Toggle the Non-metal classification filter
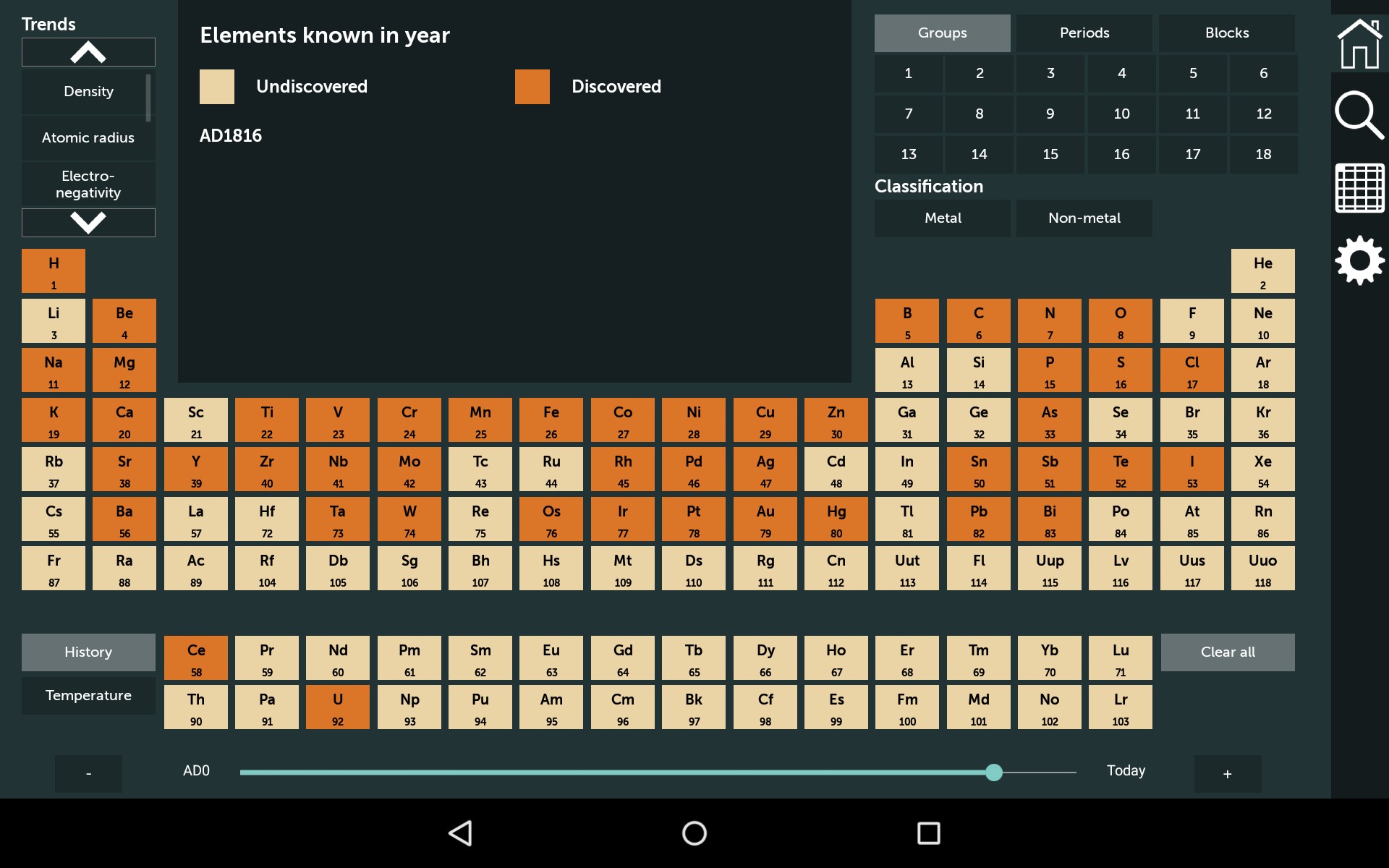Viewport: 1389px width, 868px height. tap(1084, 218)
